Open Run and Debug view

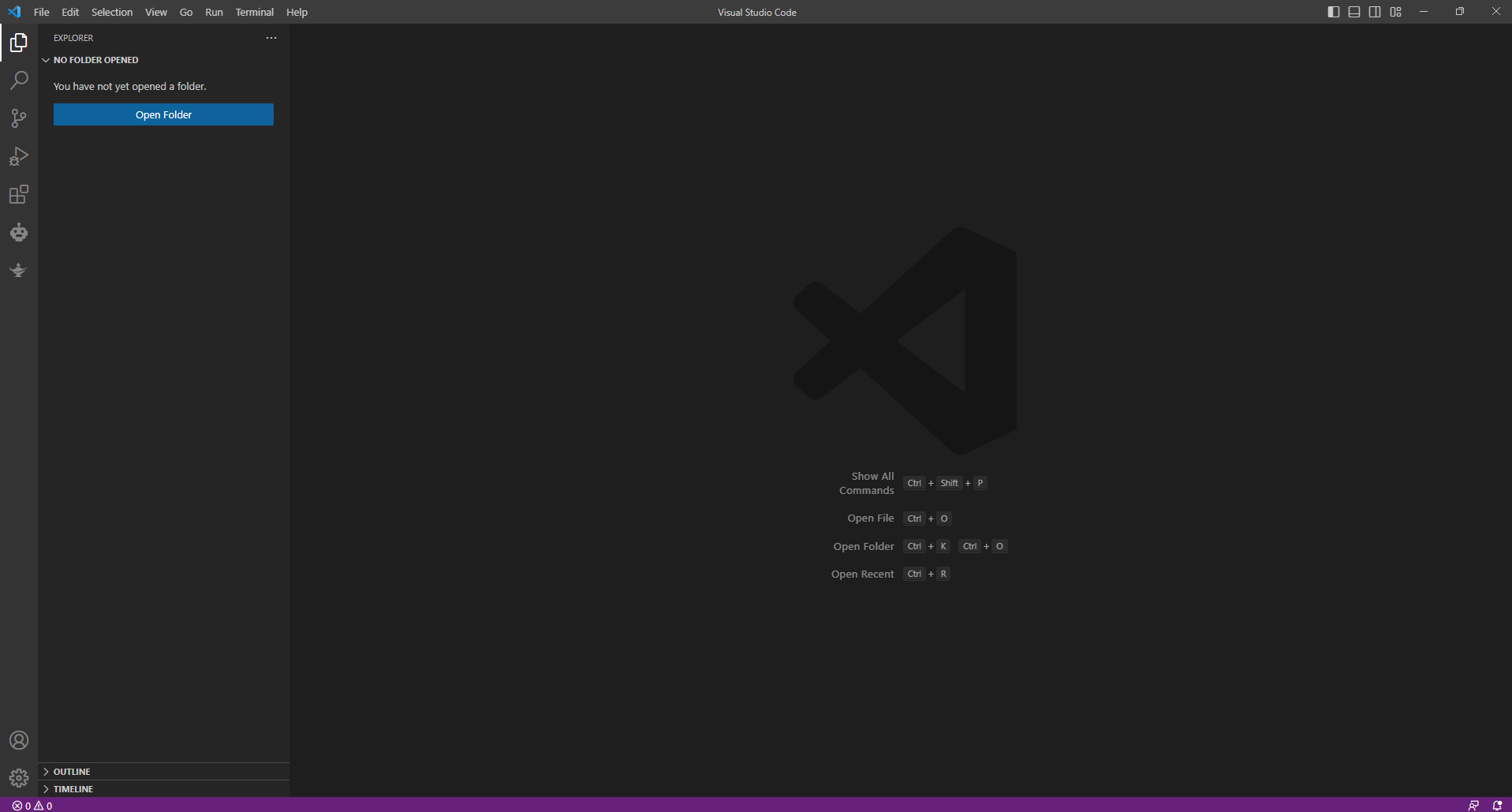(19, 156)
